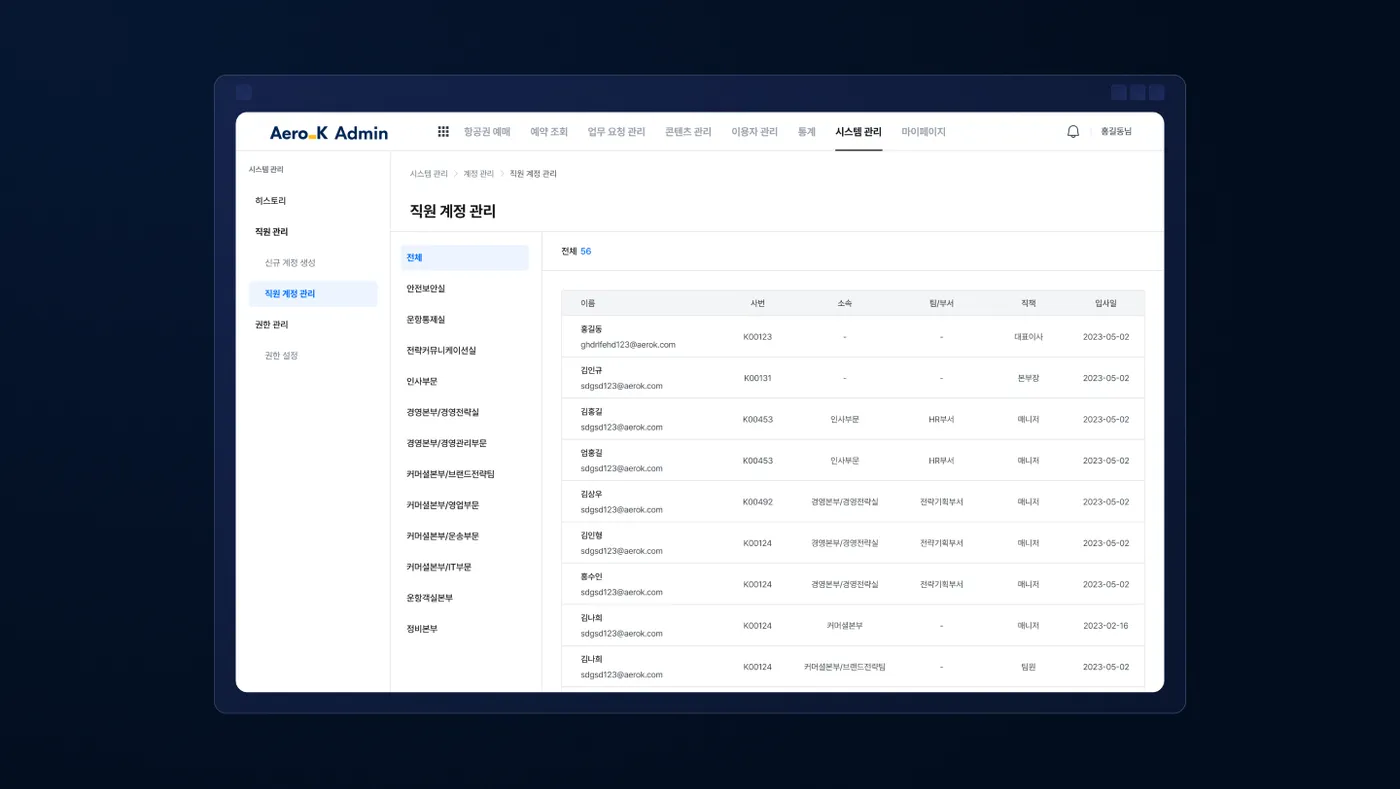1400x789 pixels.
Task: Choose 커머셜본부/IT부문 department filter
Action: coord(439,567)
